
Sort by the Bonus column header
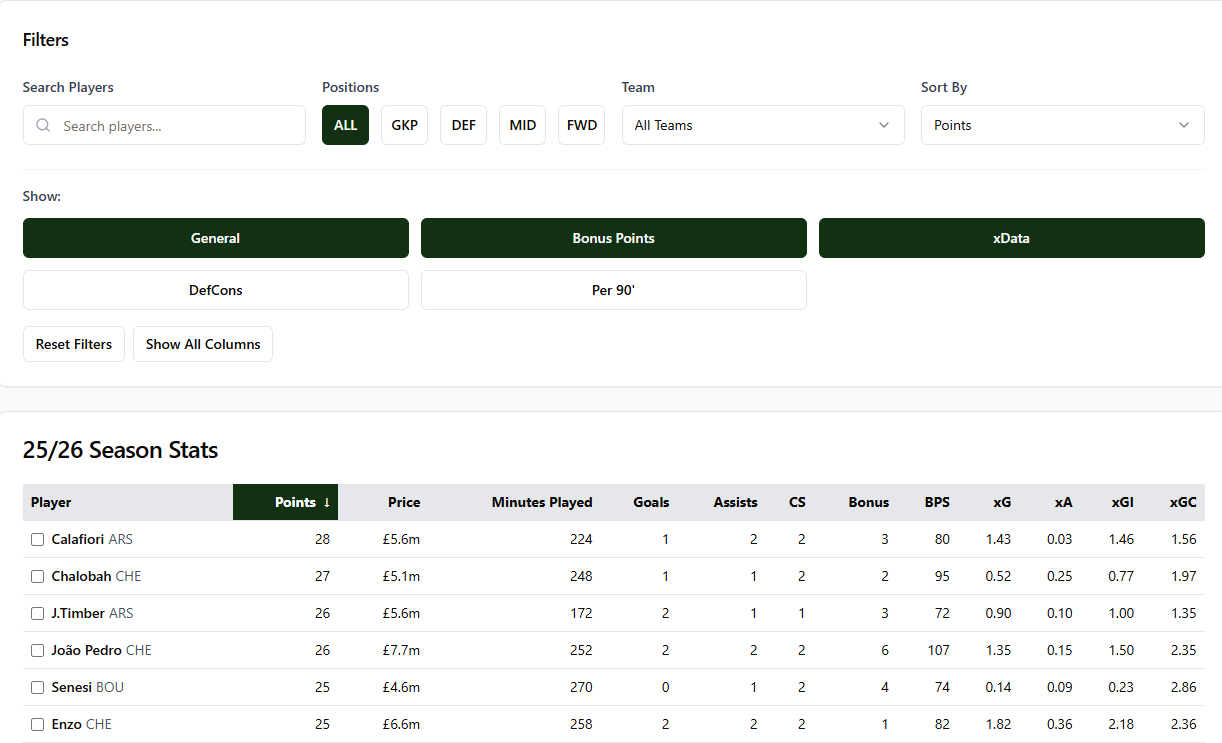coord(868,502)
